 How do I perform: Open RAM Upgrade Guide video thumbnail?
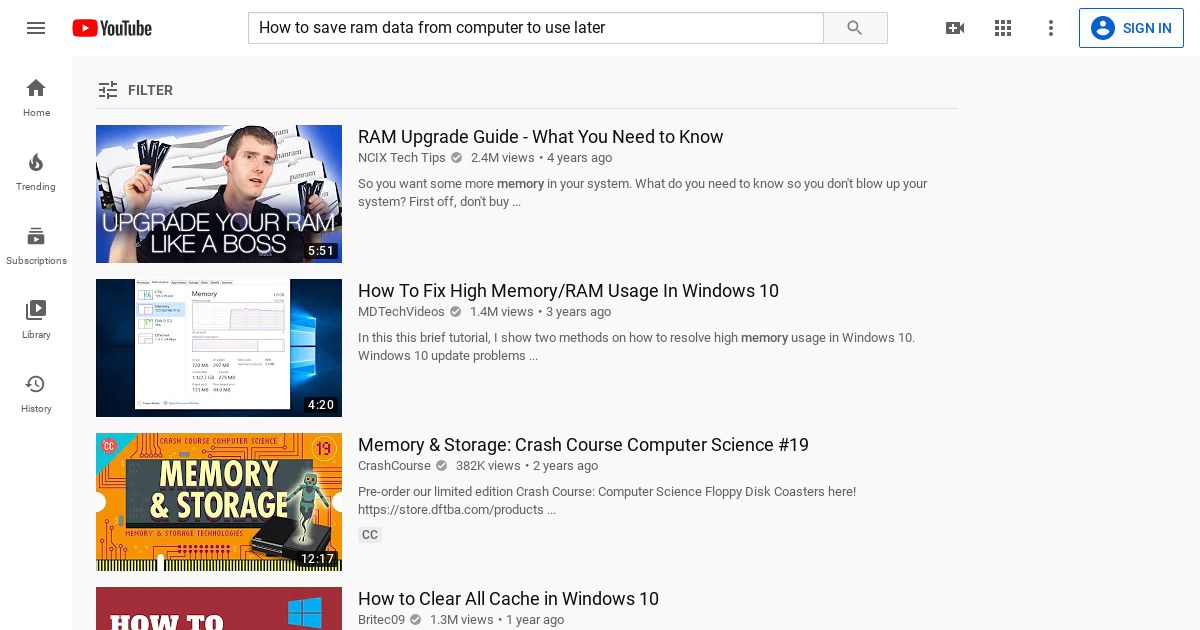point(219,194)
